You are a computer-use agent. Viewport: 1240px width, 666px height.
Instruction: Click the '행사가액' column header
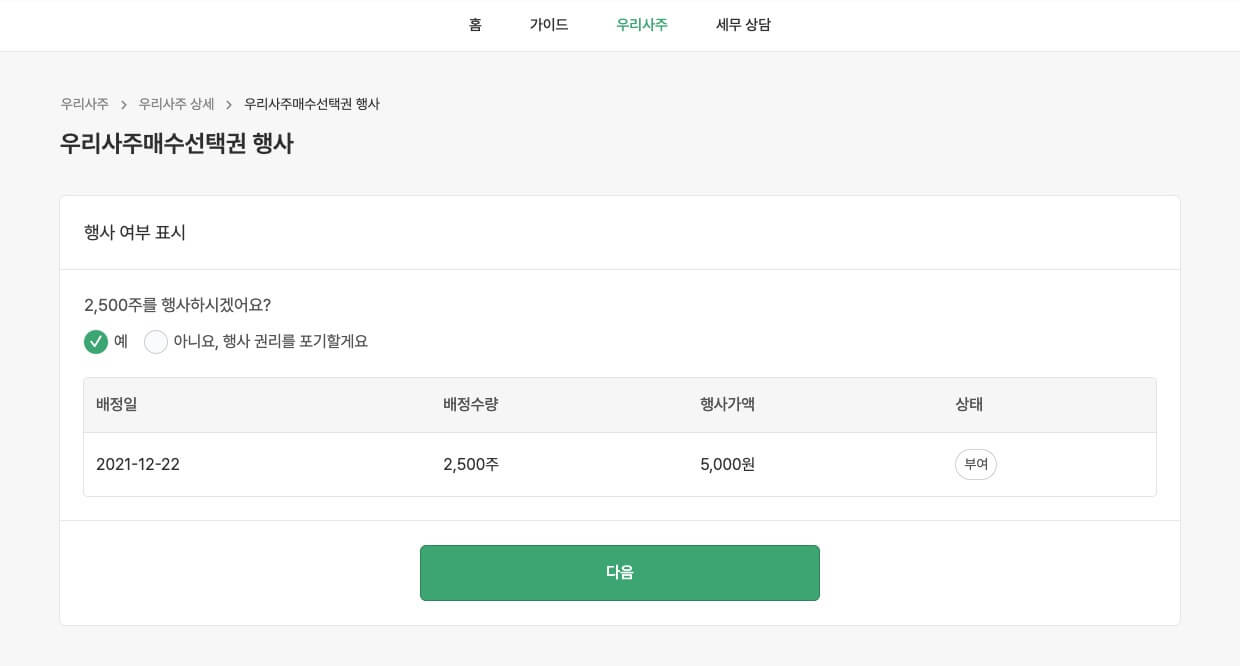[x=727, y=405]
